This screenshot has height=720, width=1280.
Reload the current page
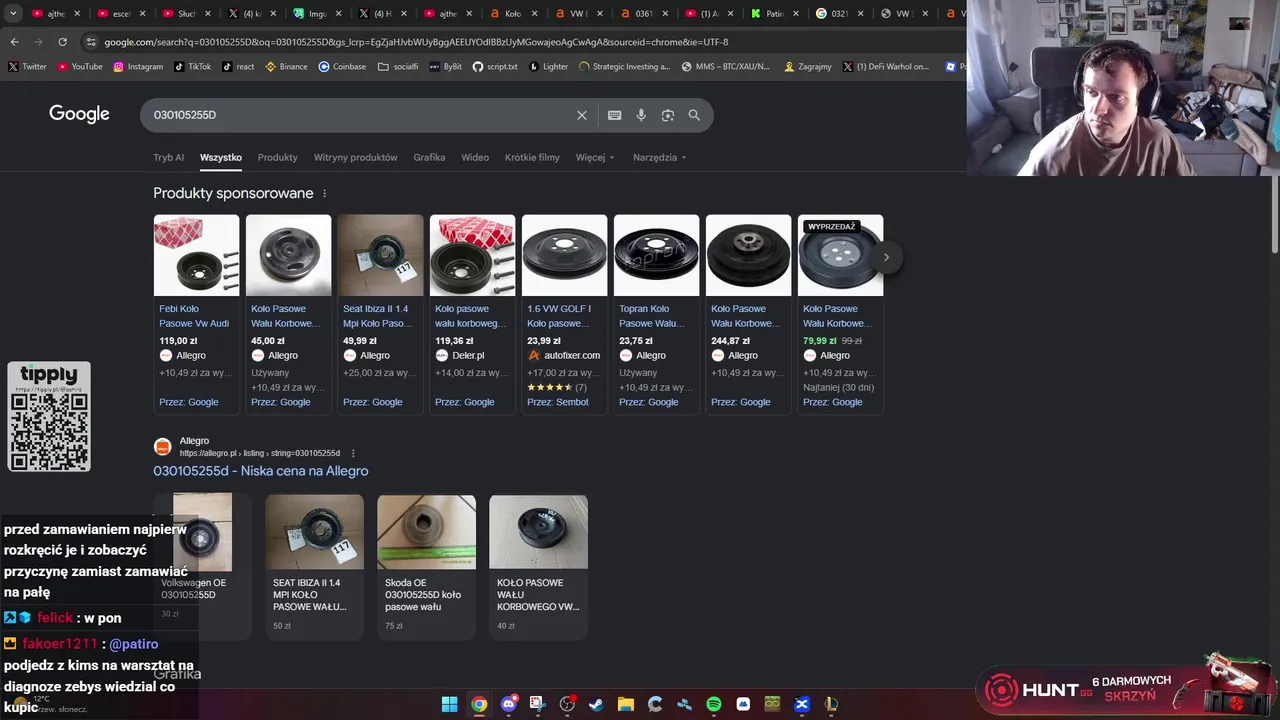click(x=62, y=42)
